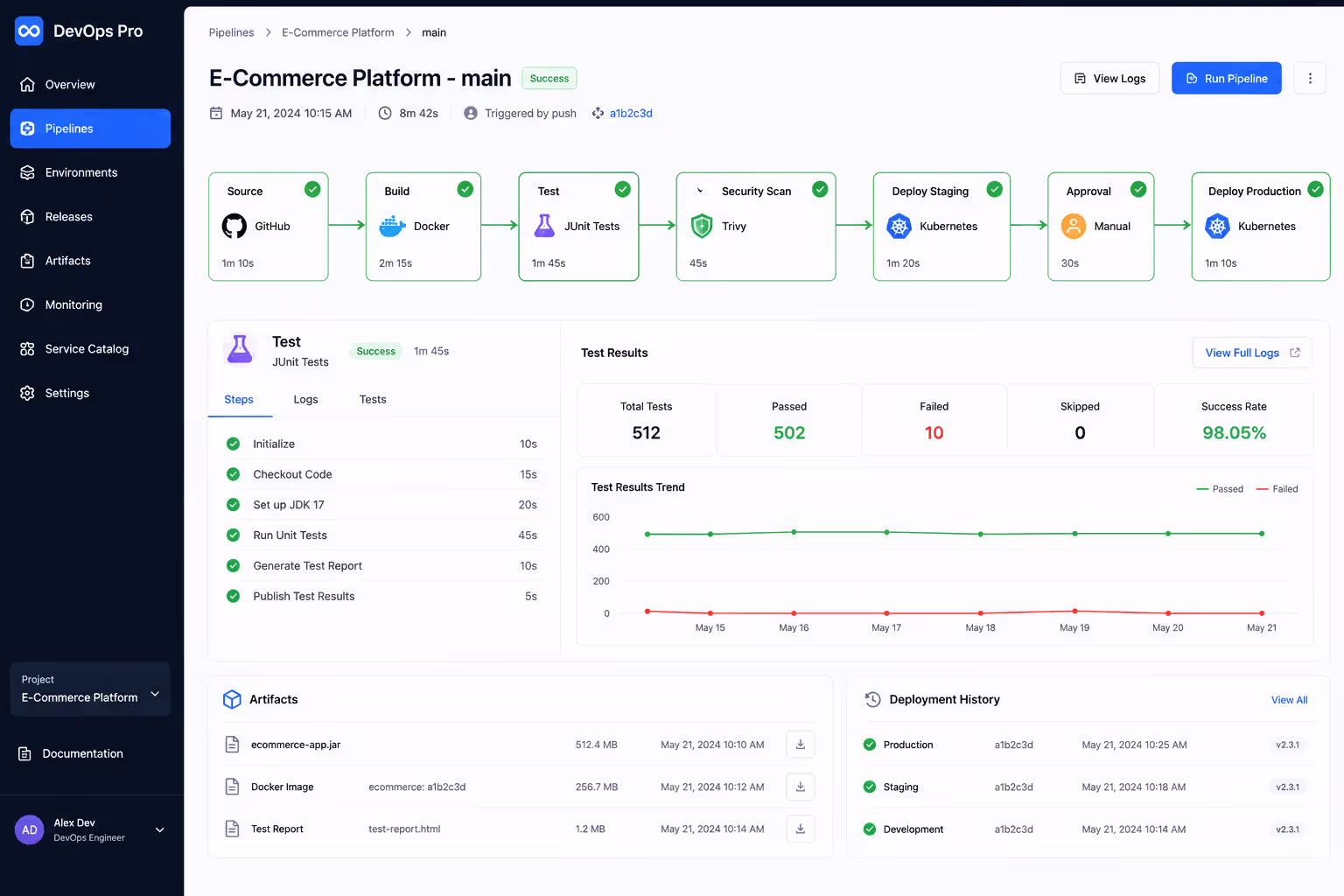Click the Documentation icon
Screen dimensions: 1344x896
click(24, 753)
